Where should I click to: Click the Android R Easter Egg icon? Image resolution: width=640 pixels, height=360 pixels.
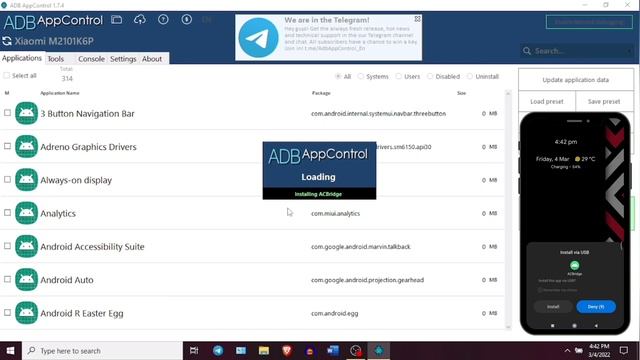27,313
